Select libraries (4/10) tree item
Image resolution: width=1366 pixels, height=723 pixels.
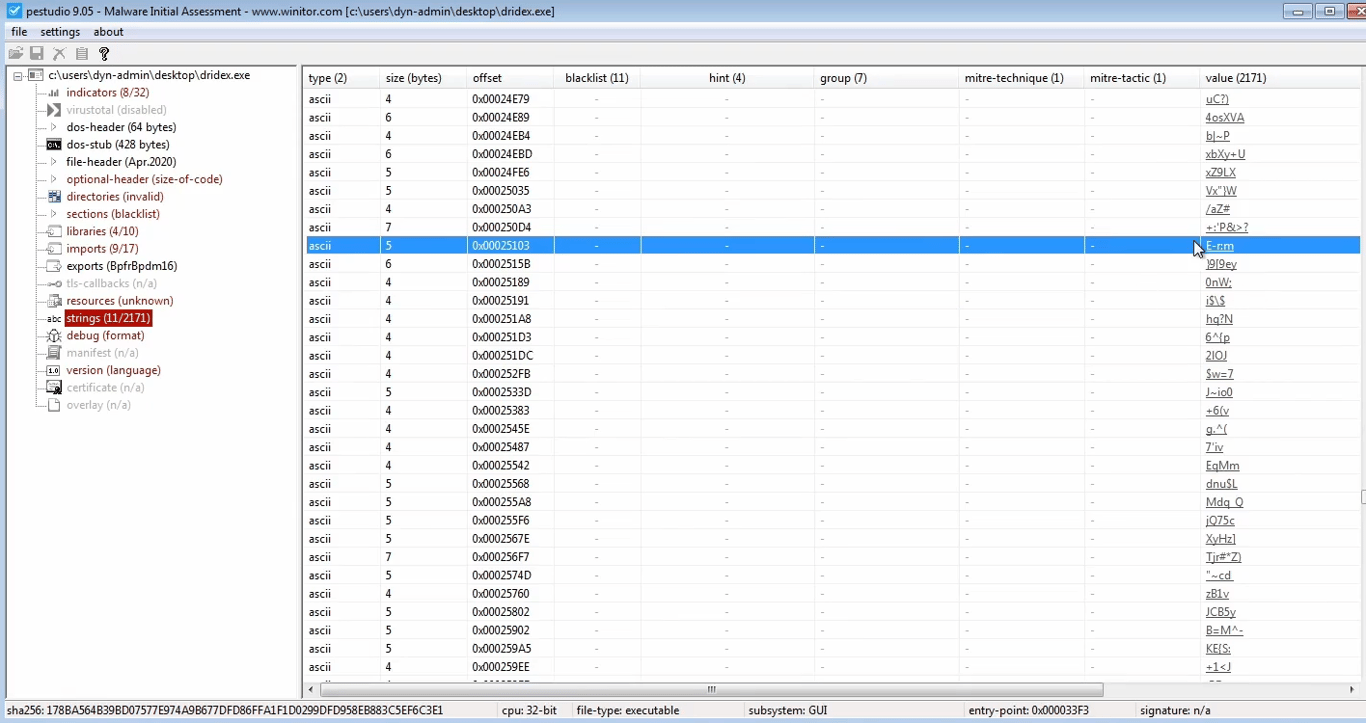(102, 231)
